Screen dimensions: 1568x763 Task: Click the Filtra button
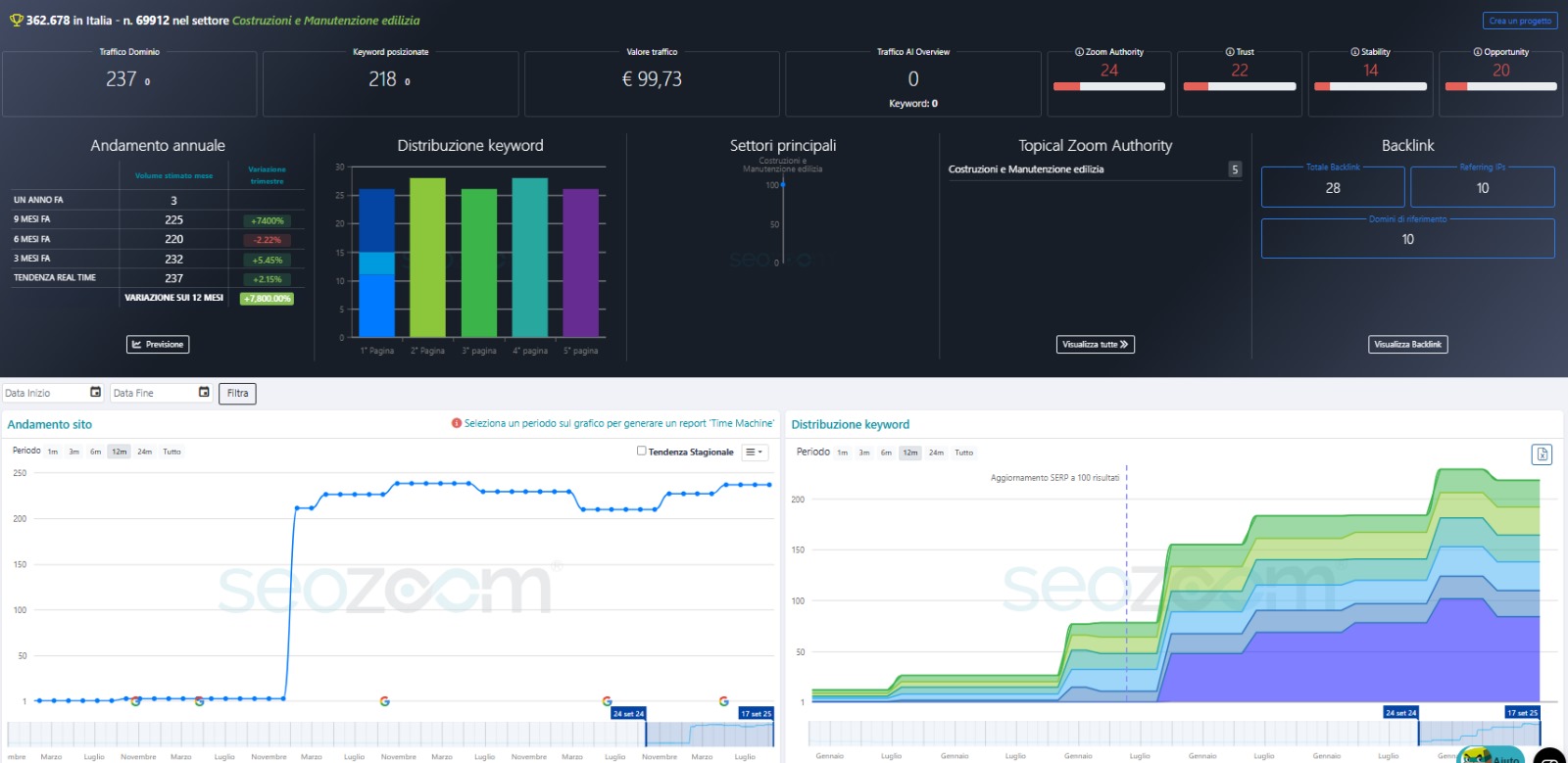pos(237,393)
